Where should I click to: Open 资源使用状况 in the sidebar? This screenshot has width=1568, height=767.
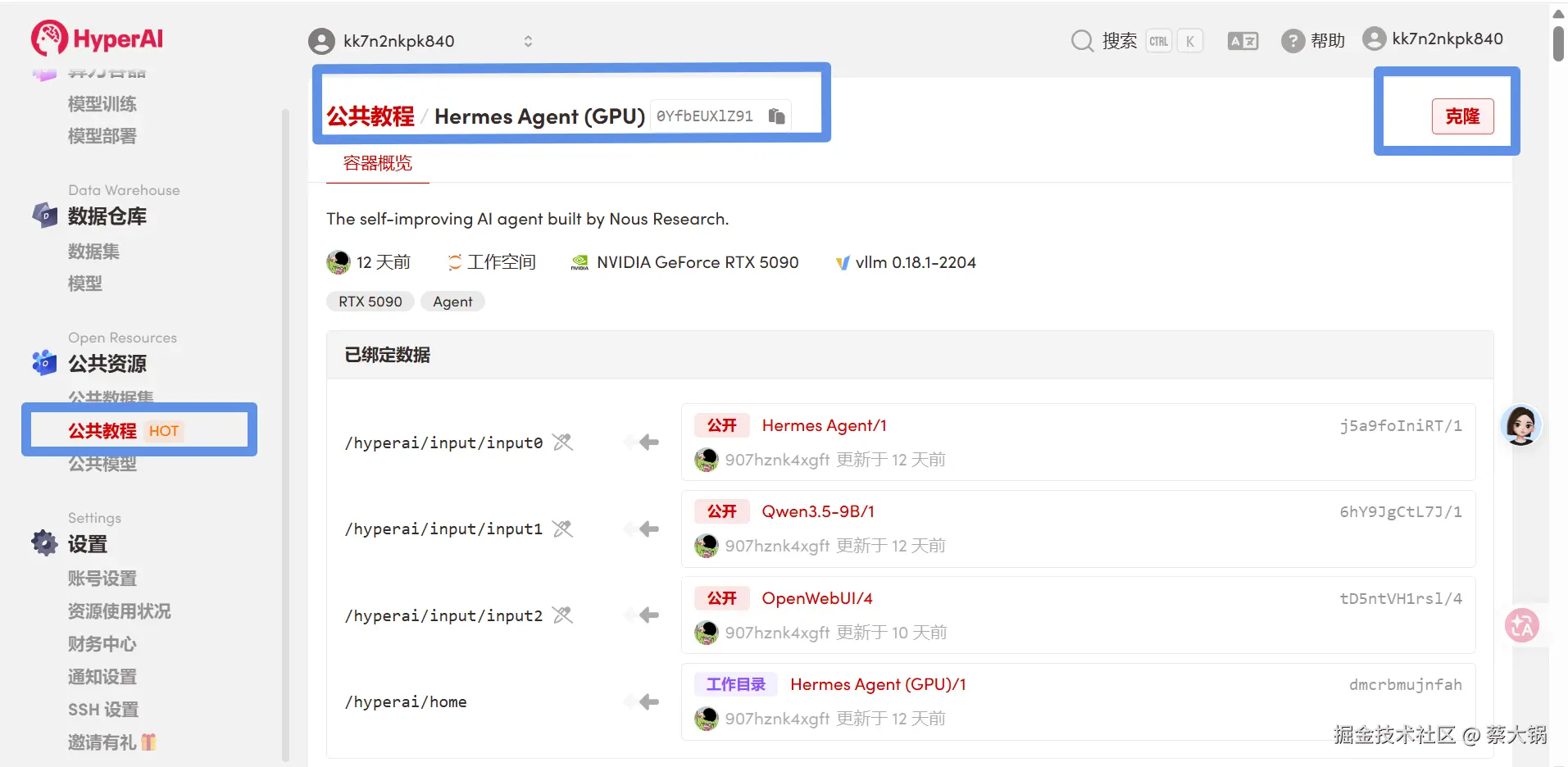tap(120, 611)
